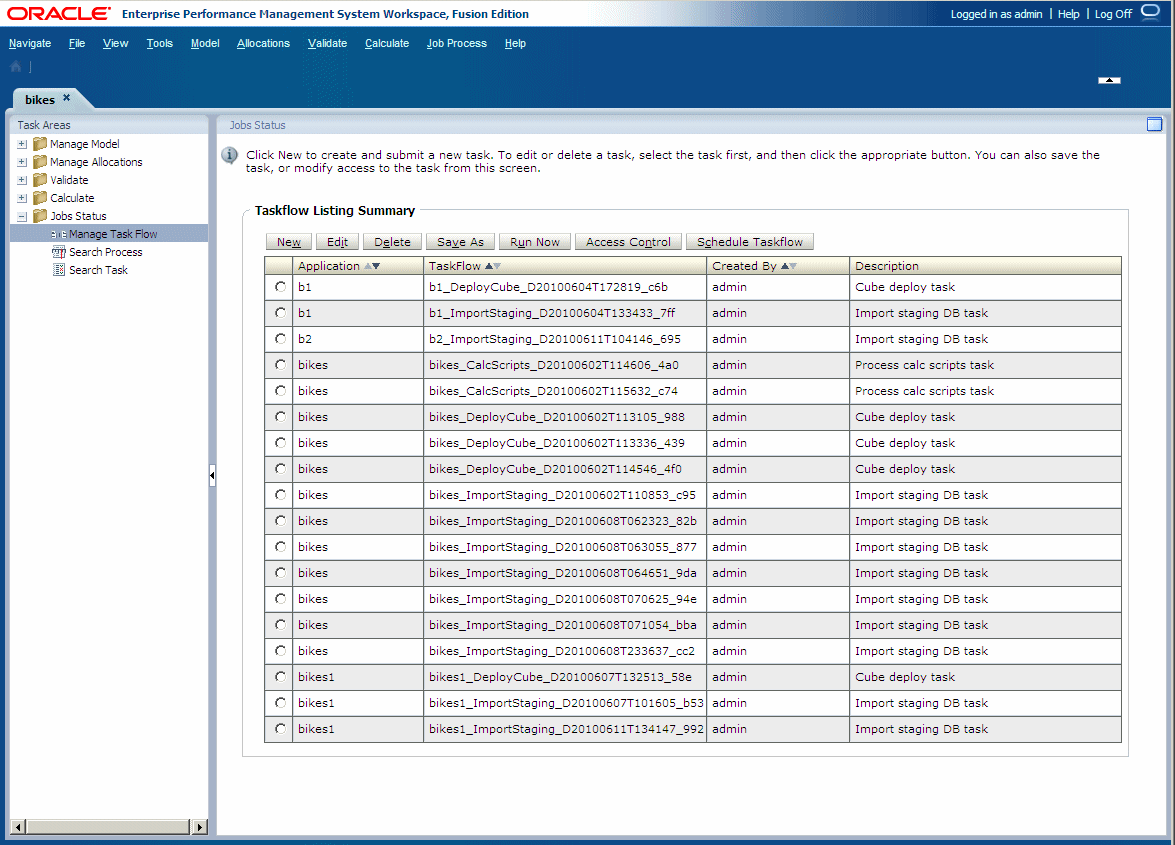
Task: Collapse the Jobs Status folder
Action: coord(22,215)
